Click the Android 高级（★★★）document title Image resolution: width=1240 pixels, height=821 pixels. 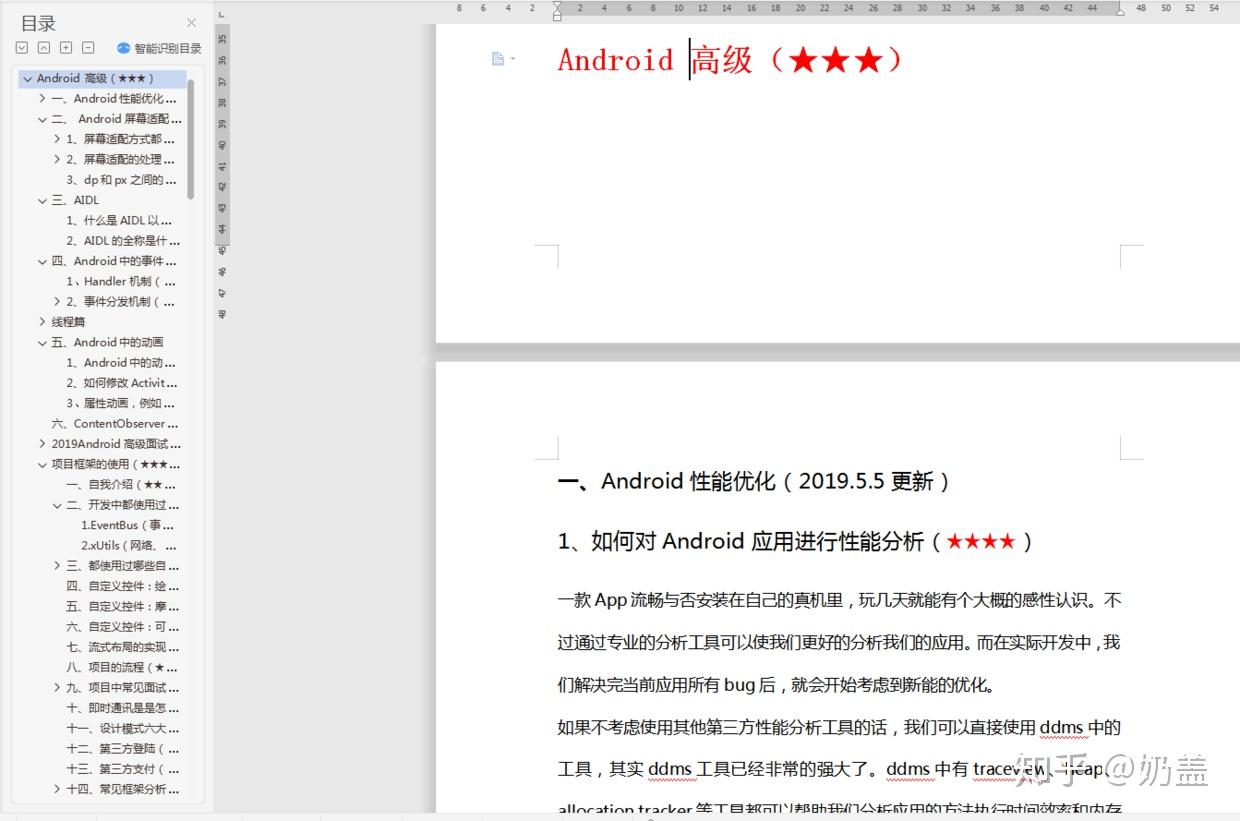click(x=730, y=59)
